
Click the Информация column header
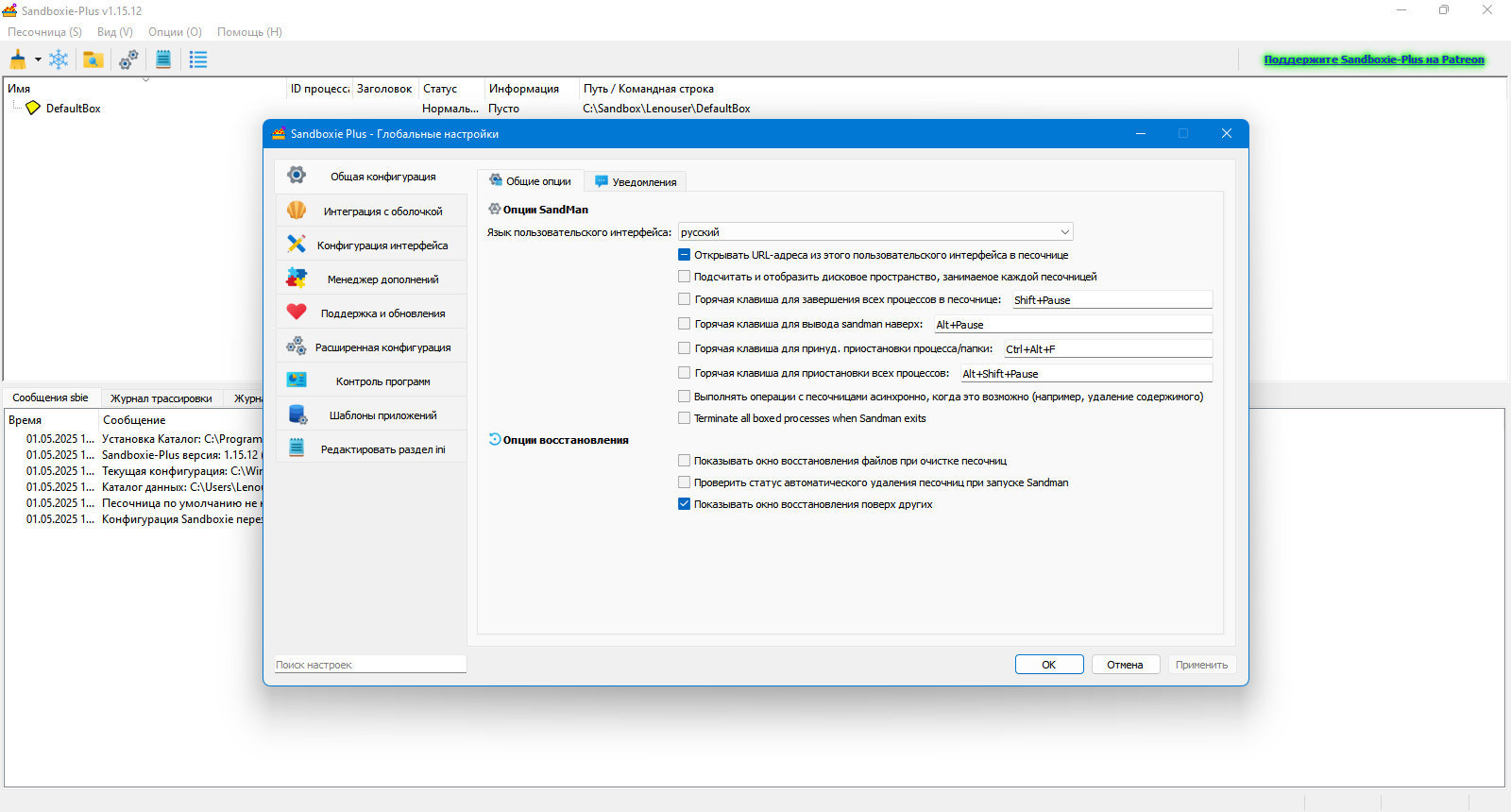pyautogui.click(x=531, y=89)
